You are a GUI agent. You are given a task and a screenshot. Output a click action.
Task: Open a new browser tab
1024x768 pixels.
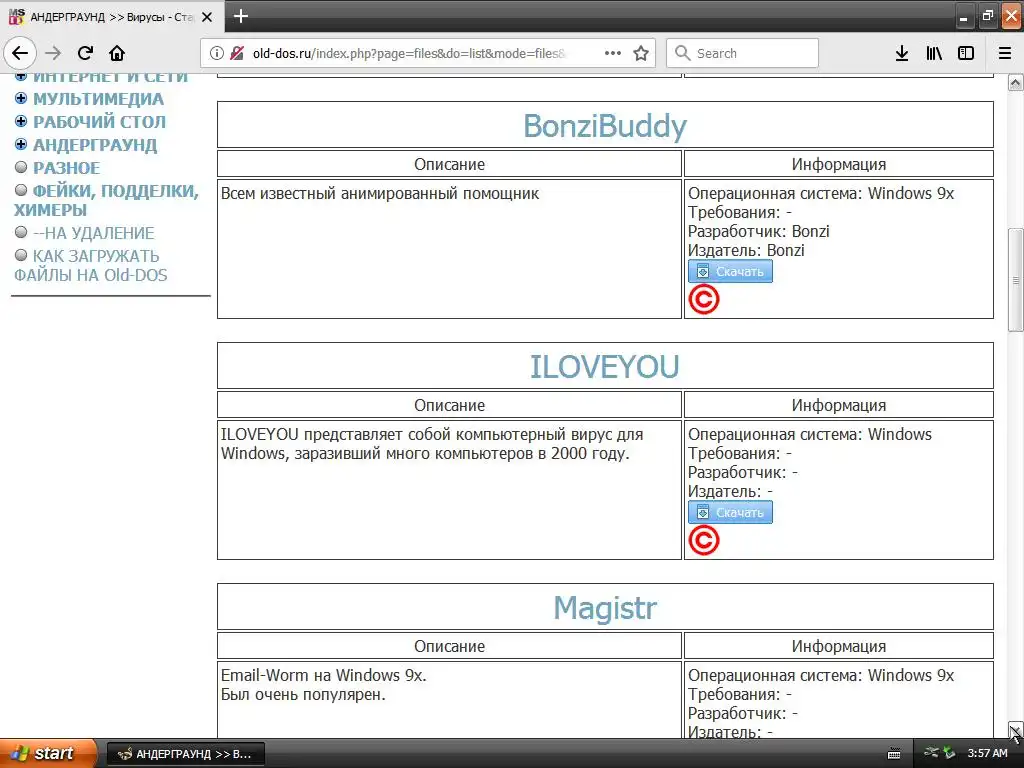point(240,16)
